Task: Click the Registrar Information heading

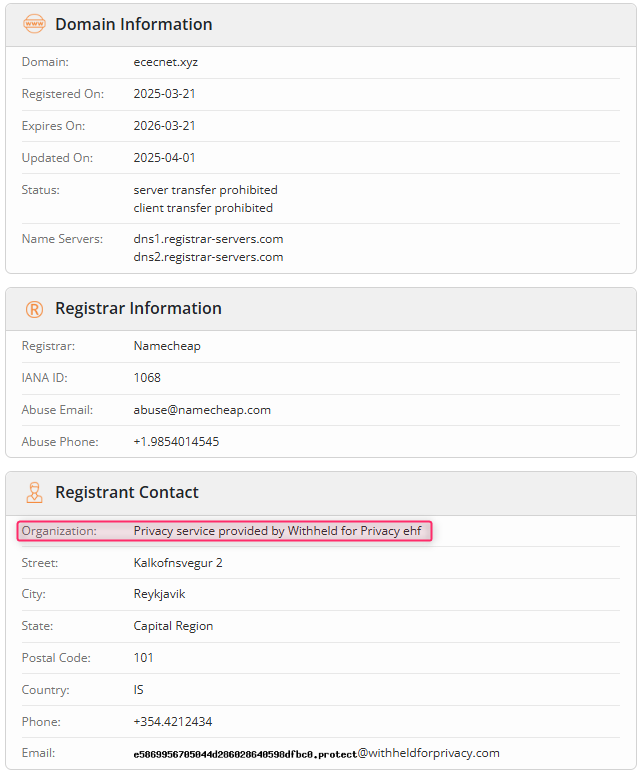Action: tap(138, 308)
